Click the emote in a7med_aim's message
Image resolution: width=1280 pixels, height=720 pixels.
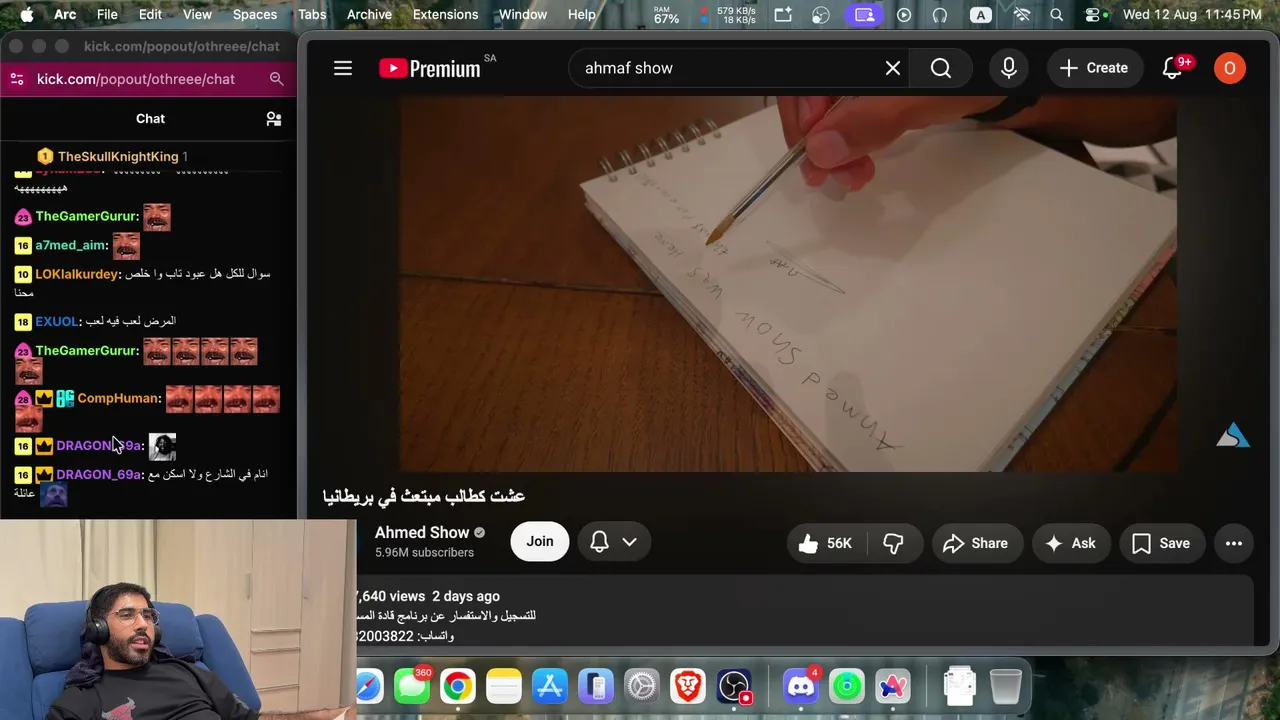(126, 245)
